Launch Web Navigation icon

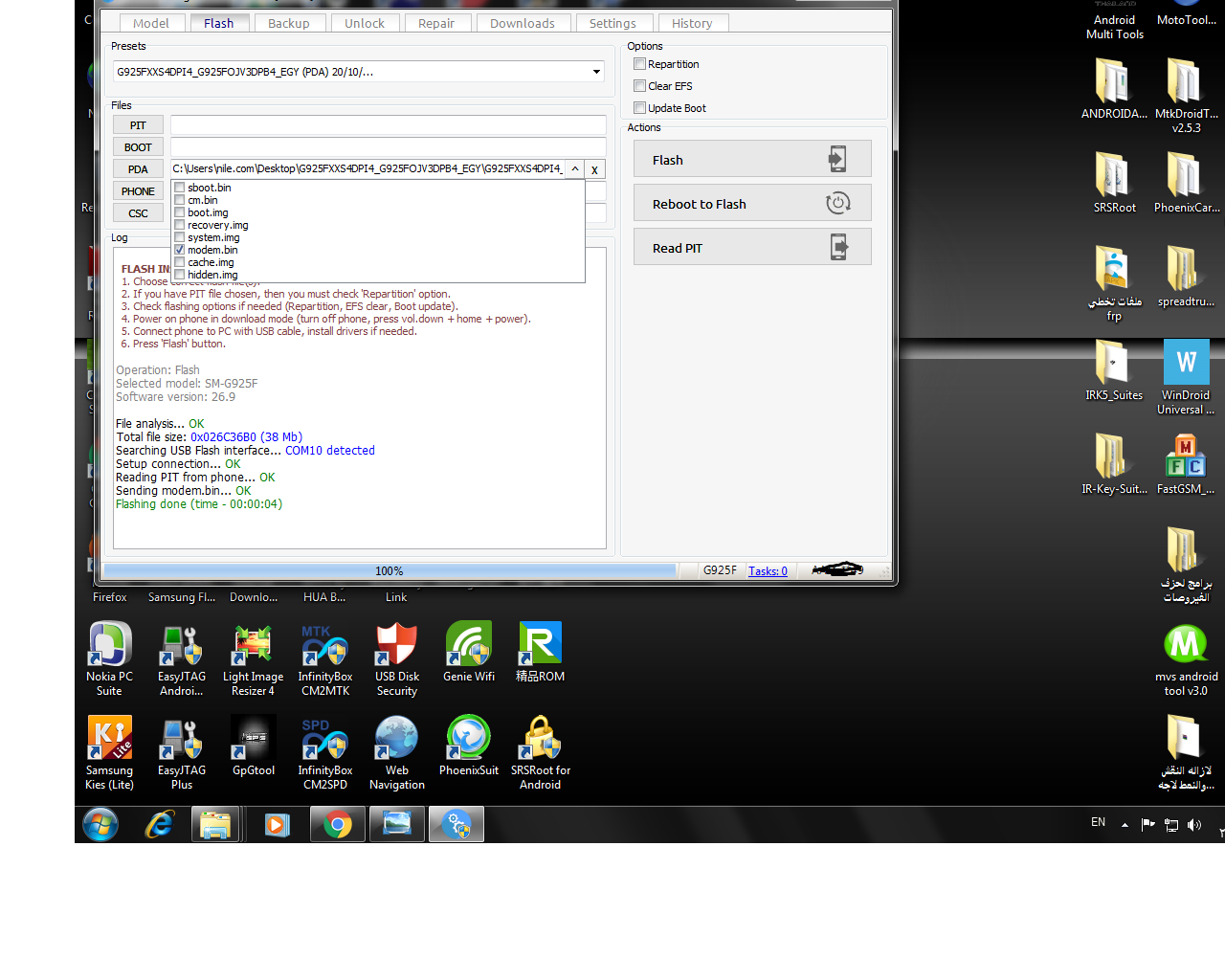coord(397,751)
